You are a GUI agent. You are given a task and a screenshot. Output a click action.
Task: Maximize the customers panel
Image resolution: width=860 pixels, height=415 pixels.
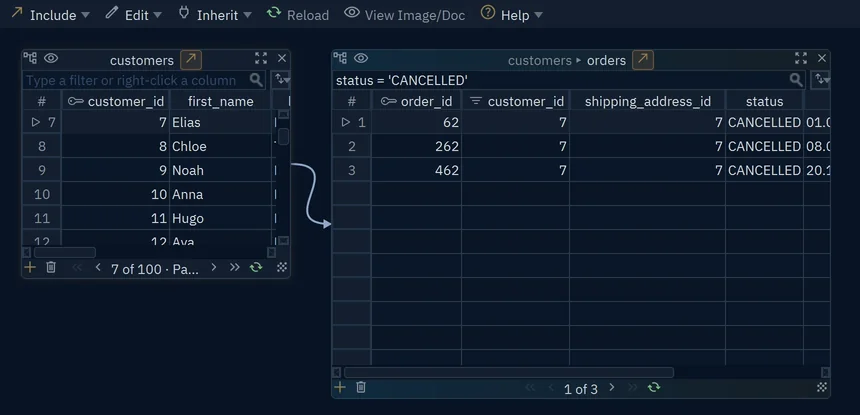261,58
